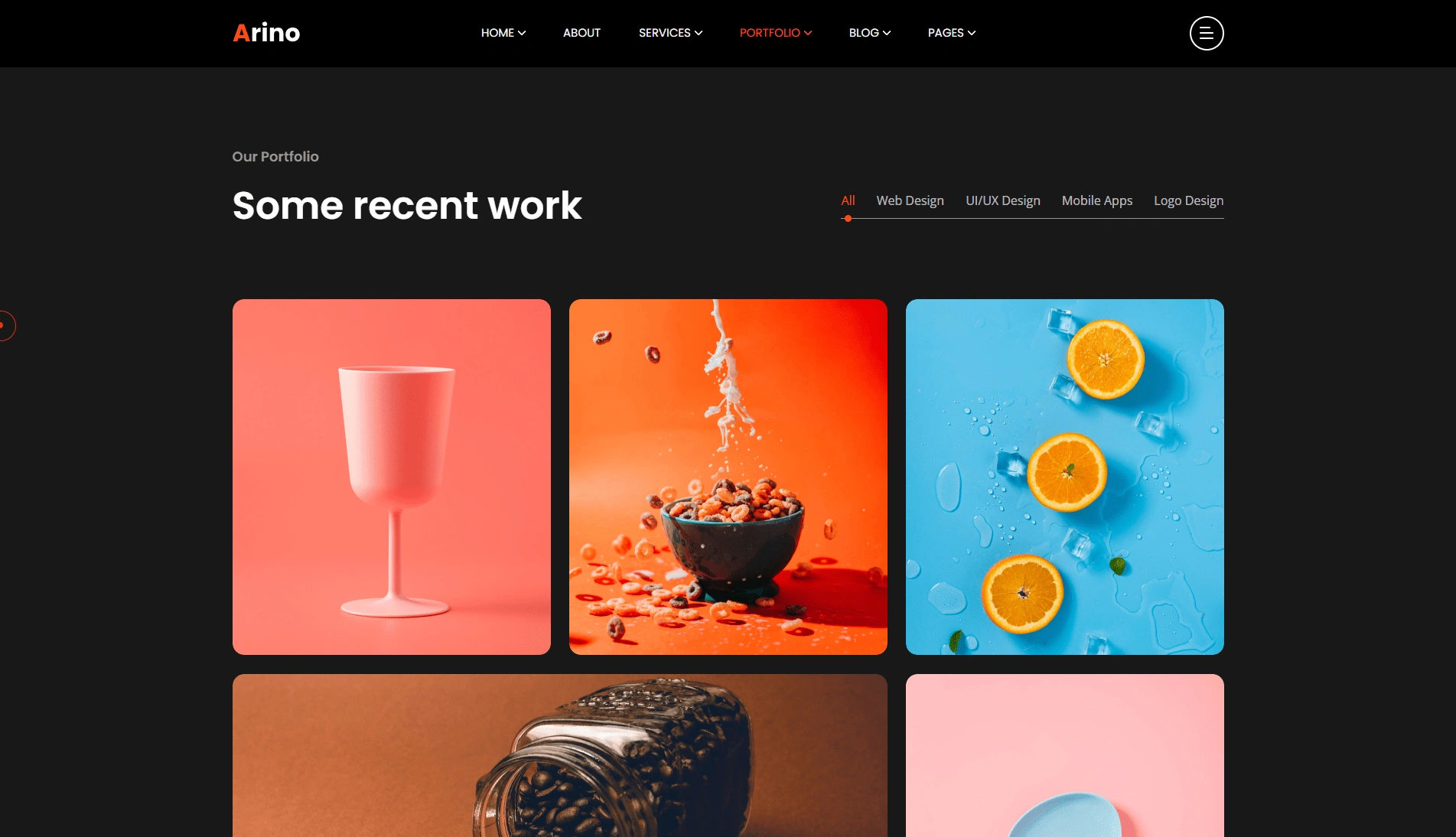
Task: Open the pink wine glass project
Action: pos(392,477)
